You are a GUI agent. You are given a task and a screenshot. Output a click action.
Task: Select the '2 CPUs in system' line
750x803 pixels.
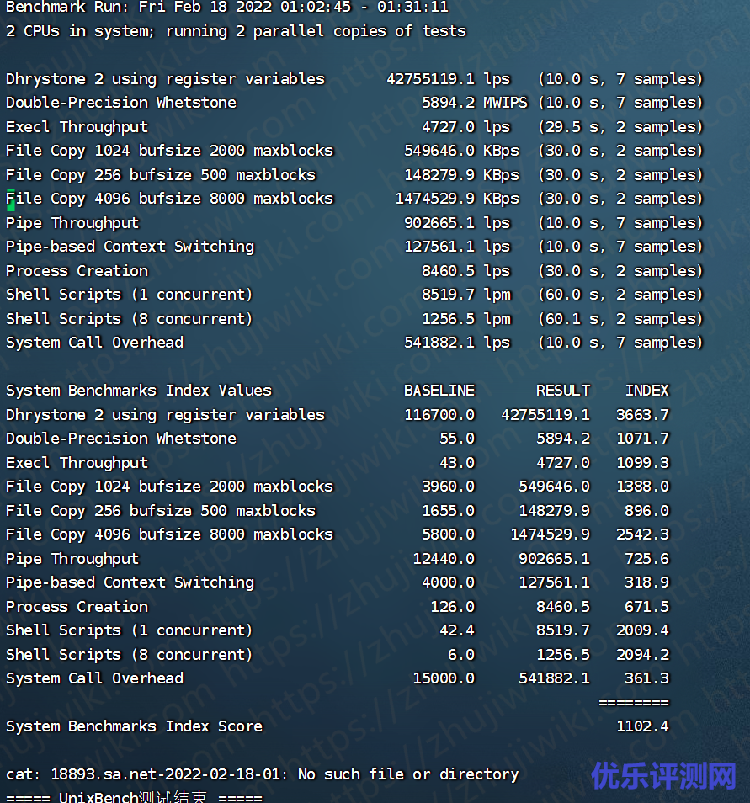tap(235, 31)
